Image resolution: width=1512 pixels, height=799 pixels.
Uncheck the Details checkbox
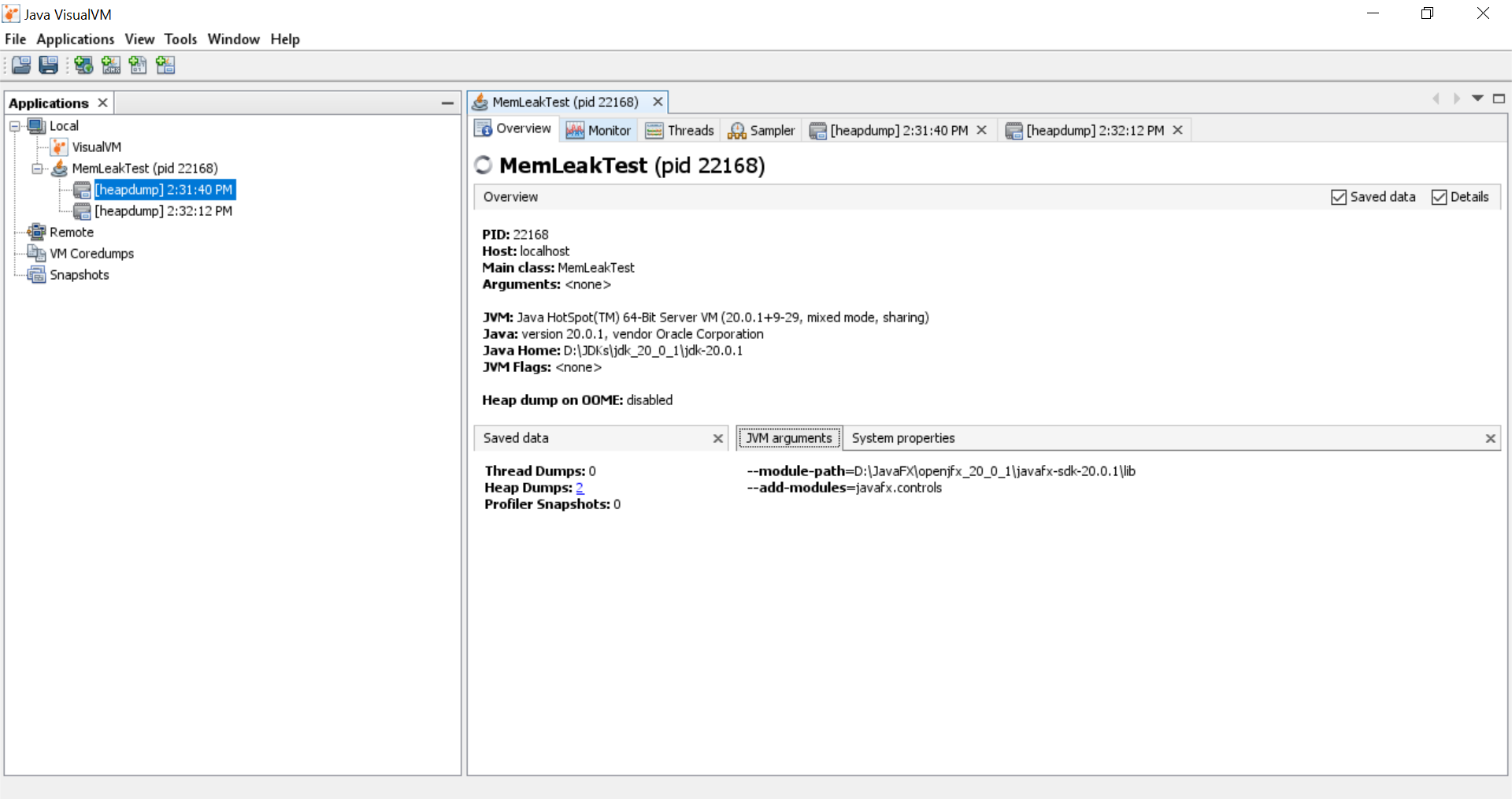click(1439, 197)
